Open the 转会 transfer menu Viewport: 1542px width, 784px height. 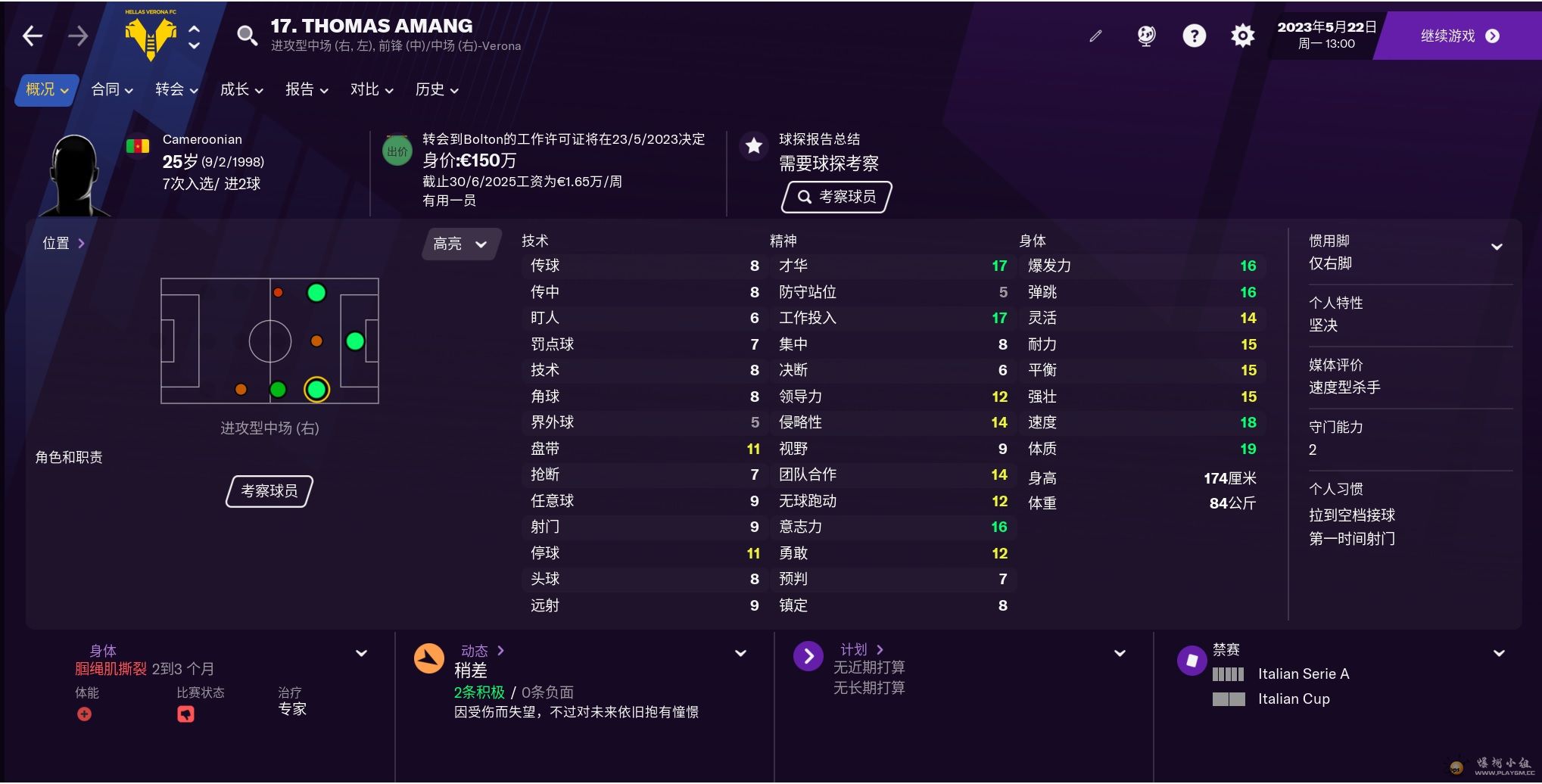[176, 90]
